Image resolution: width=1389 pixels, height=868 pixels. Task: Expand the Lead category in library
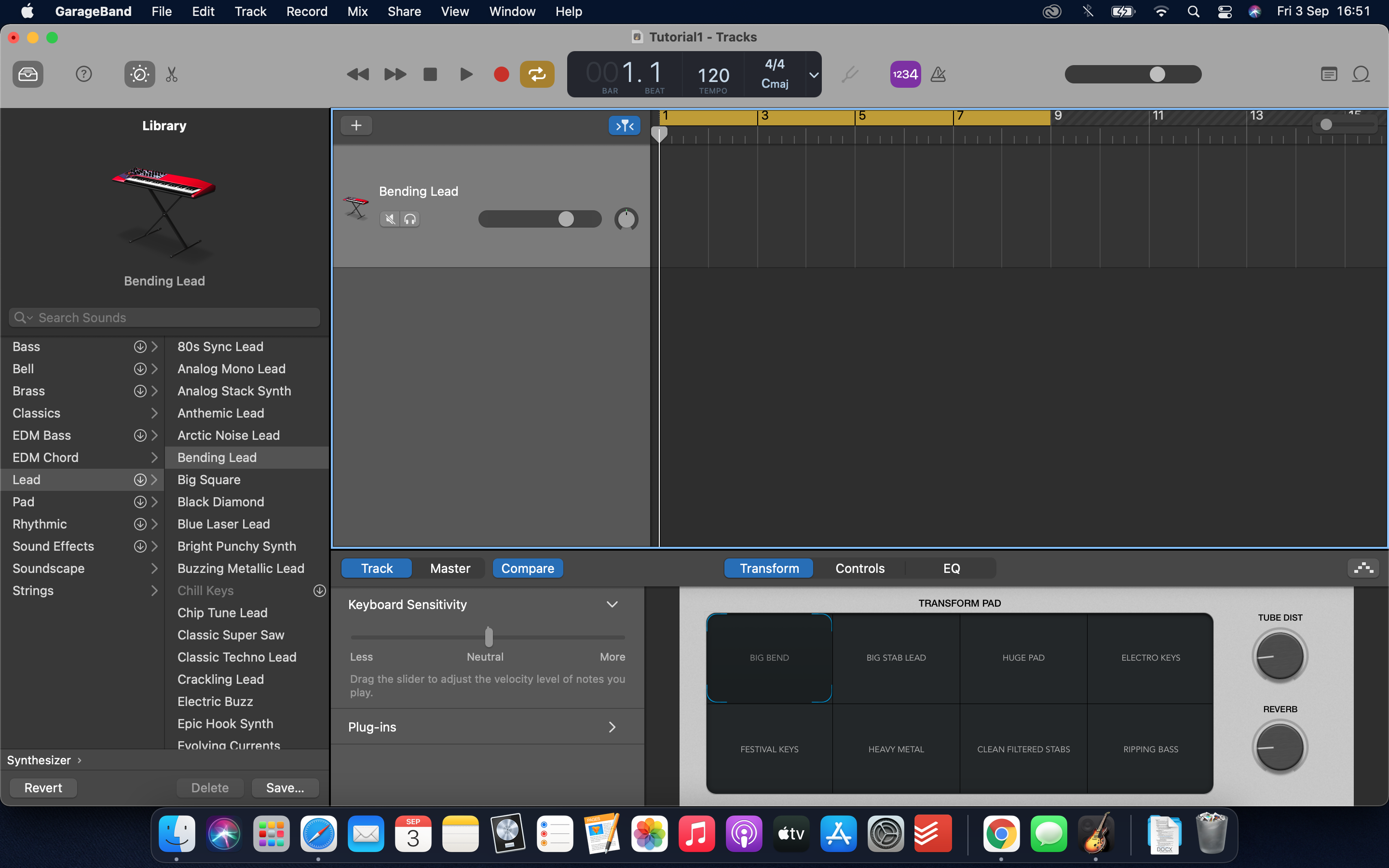[155, 479]
